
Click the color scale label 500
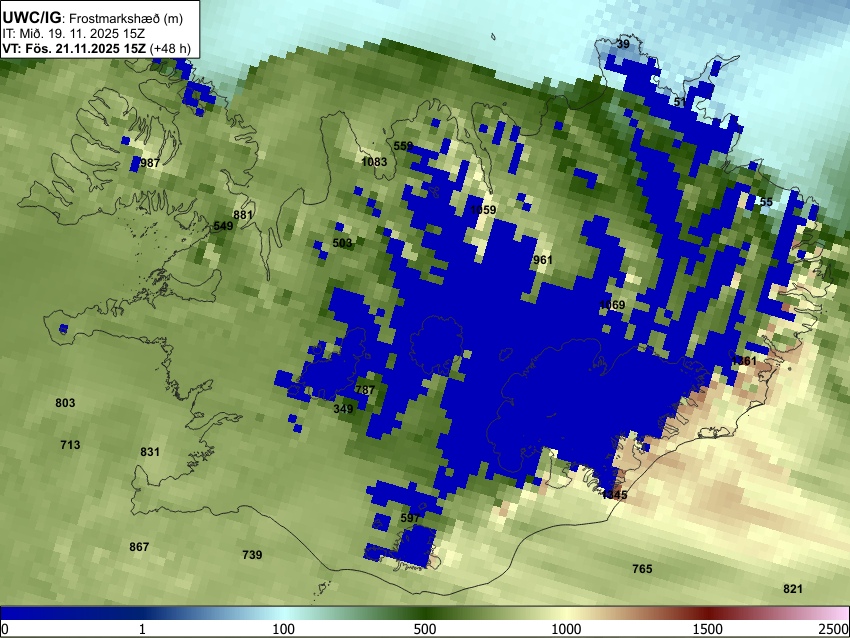(425, 629)
